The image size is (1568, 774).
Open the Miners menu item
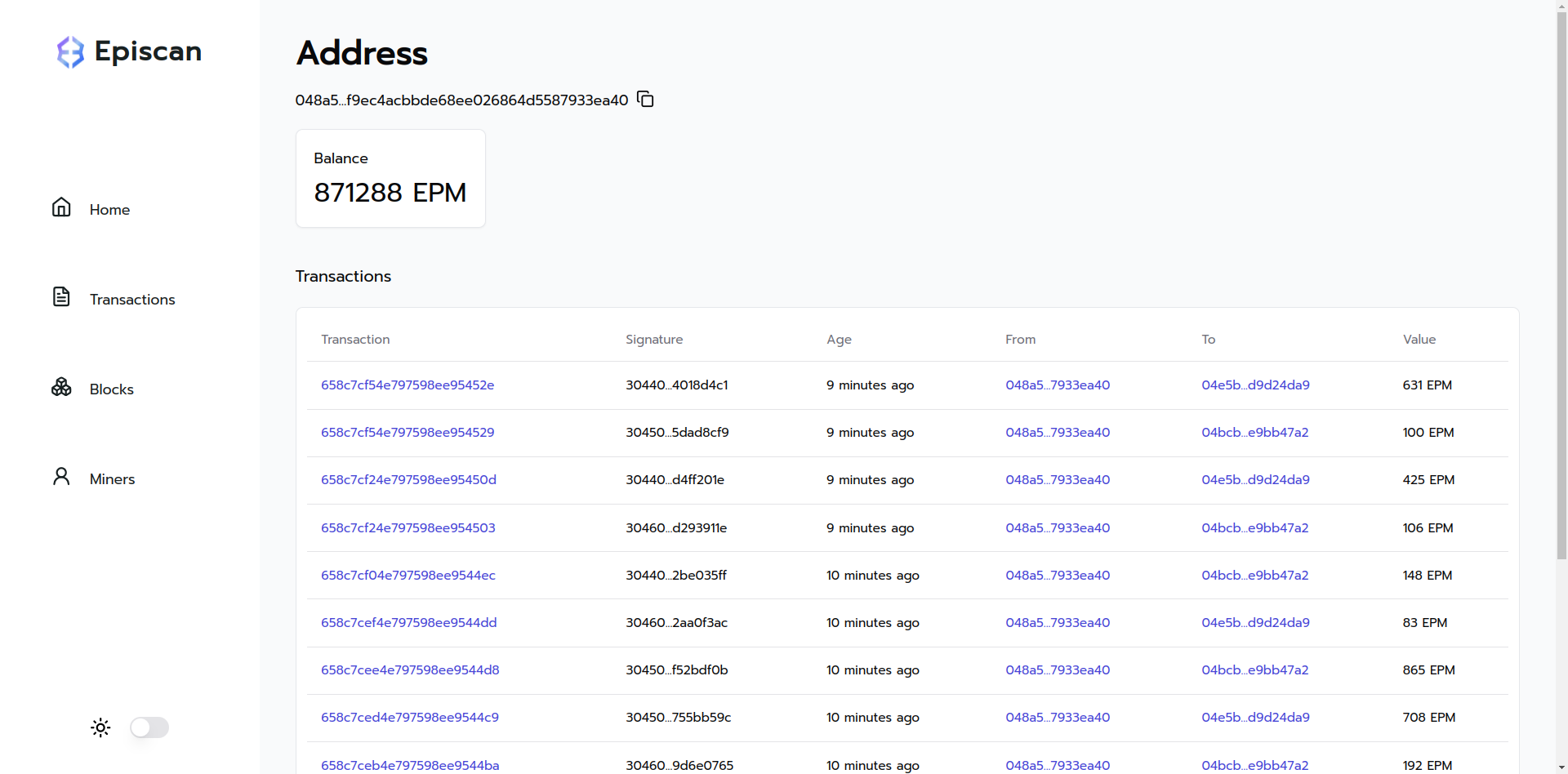[112, 479]
